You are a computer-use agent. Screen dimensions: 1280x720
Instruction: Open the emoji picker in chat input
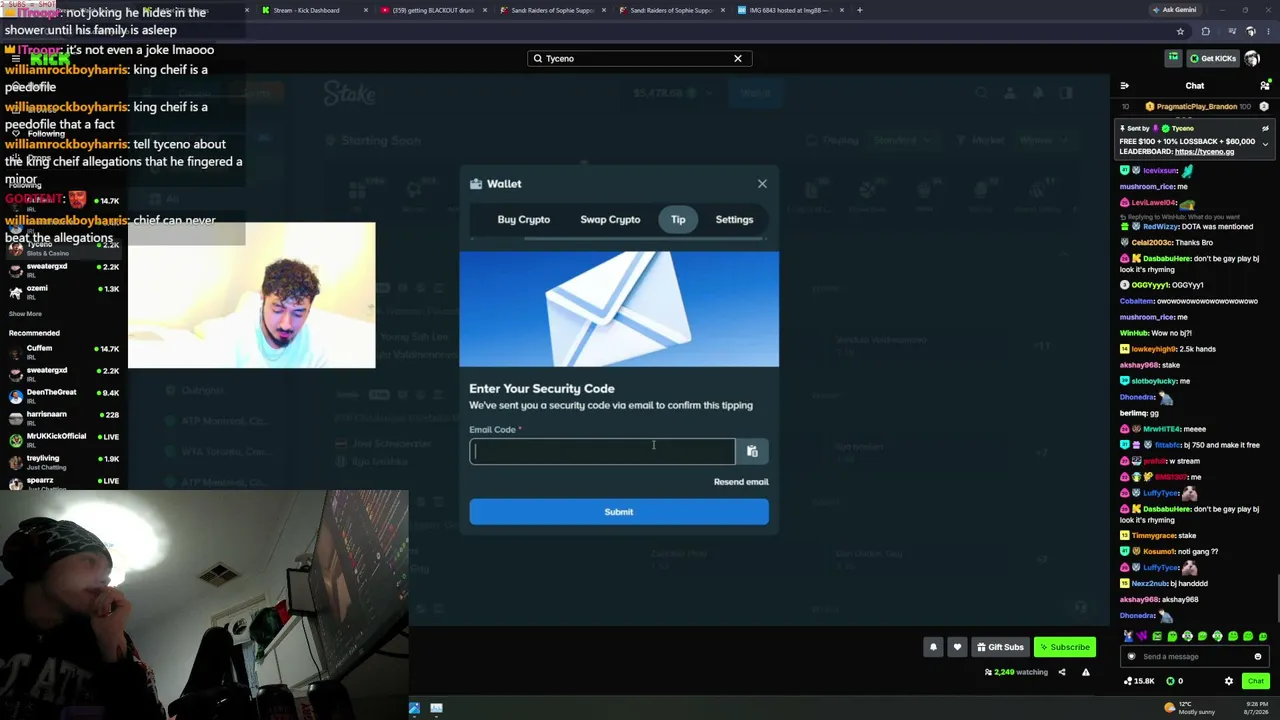1258,657
